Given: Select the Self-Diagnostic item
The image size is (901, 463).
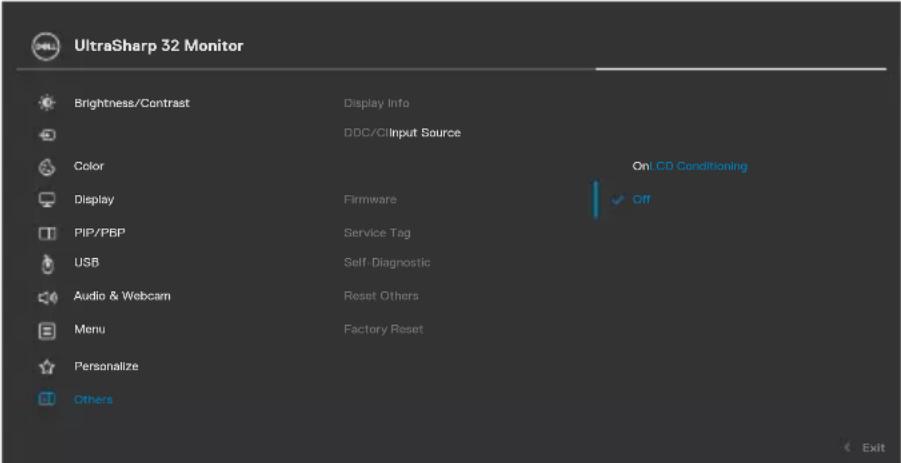Looking at the screenshot, I should pos(387,263).
